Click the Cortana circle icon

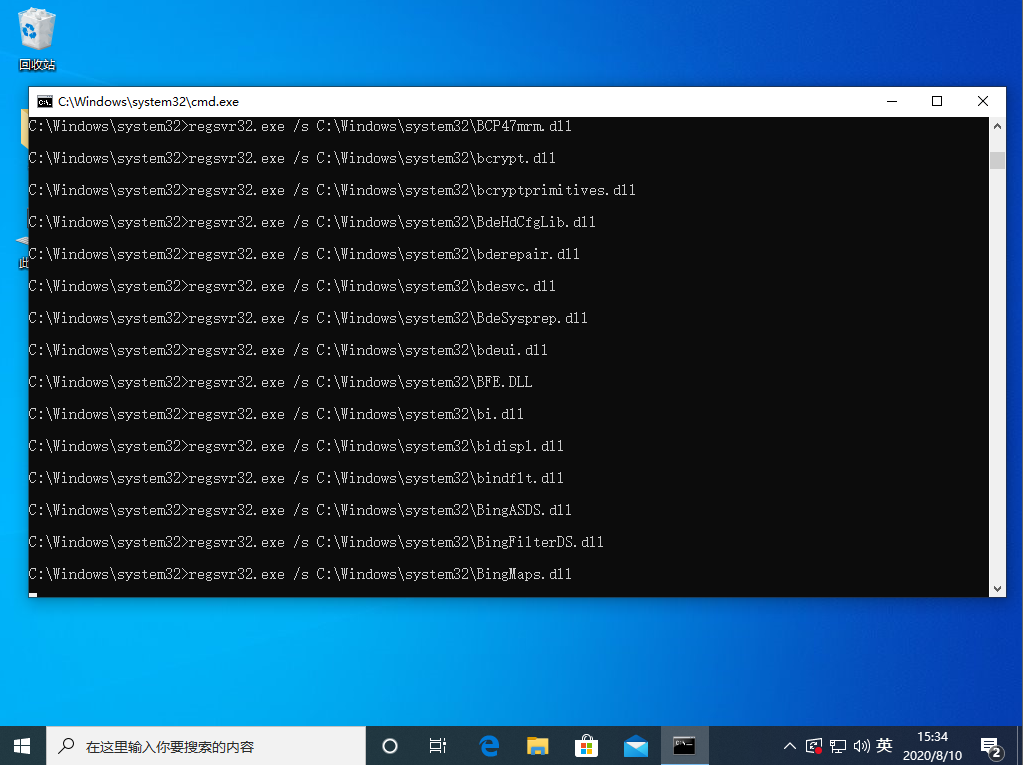(x=390, y=746)
